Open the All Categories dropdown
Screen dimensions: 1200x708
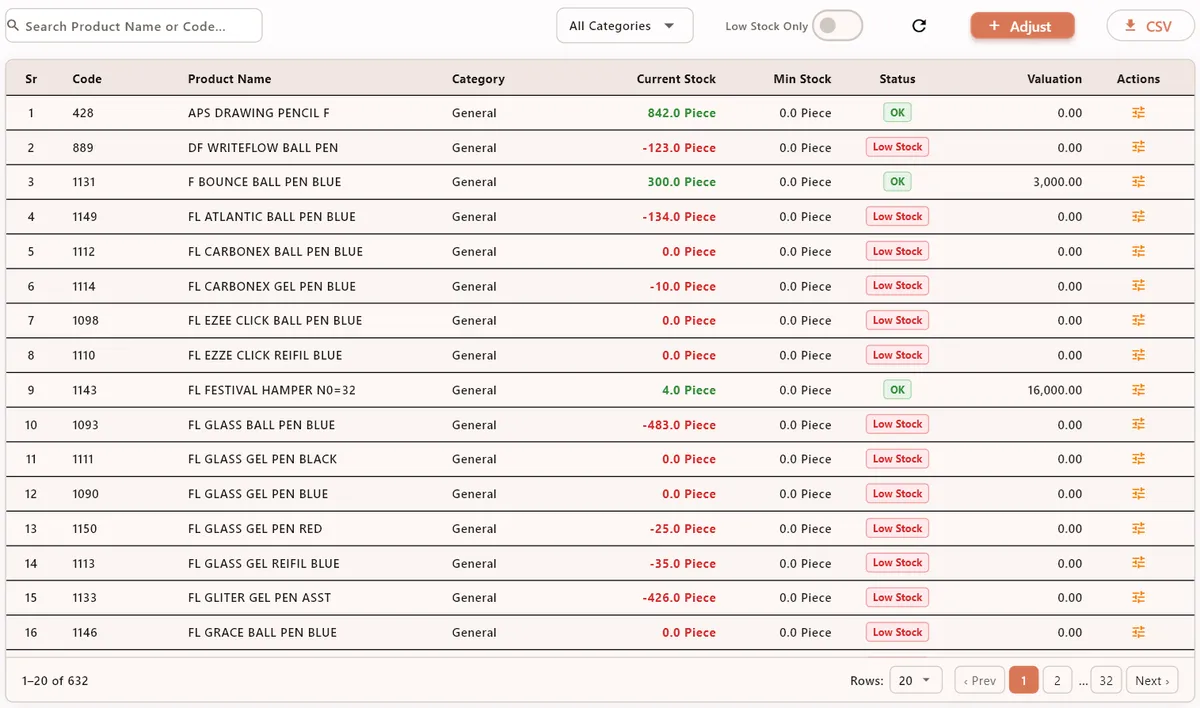pyautogui.click(x=624, y=26)
